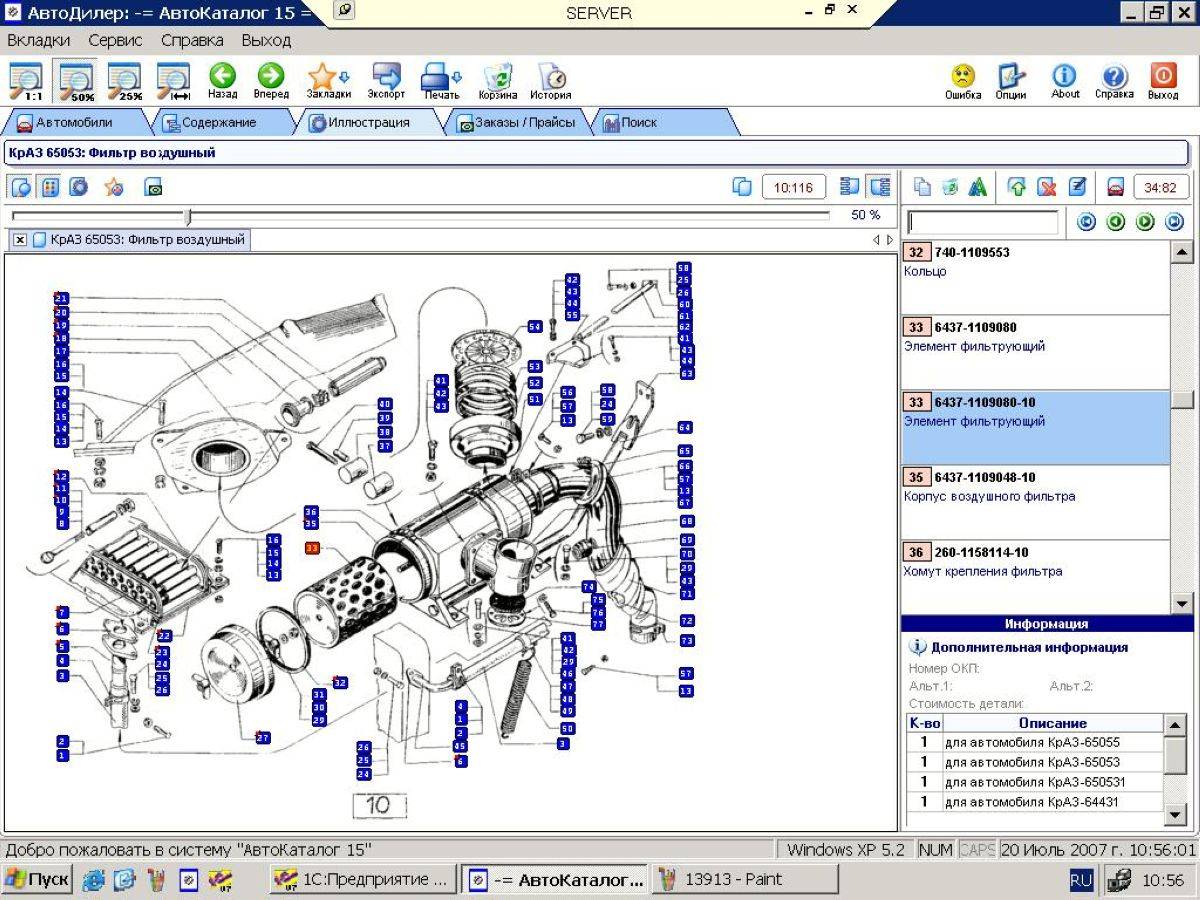
Task: Select part 36 Хомут крепления фильтра
Action: pyautogui.click(x=1035, y=577)
